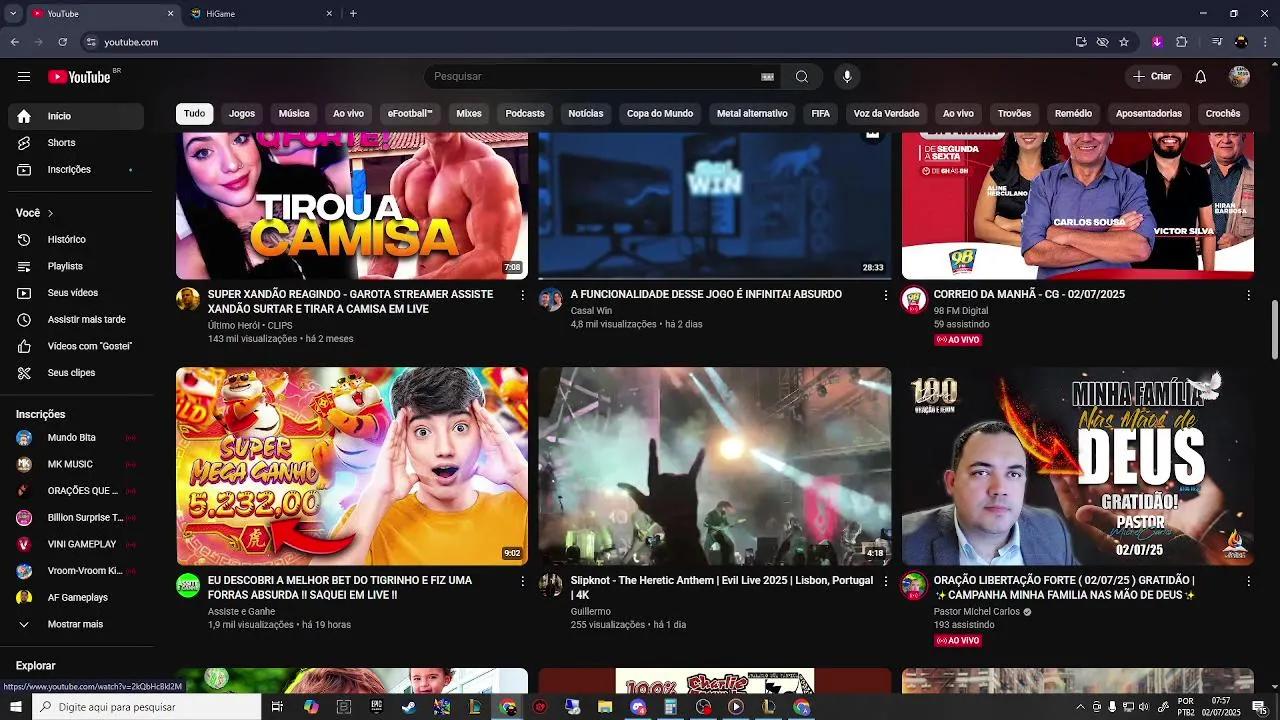Click the Último Herói channel avatar

click(x=188, y=299)
